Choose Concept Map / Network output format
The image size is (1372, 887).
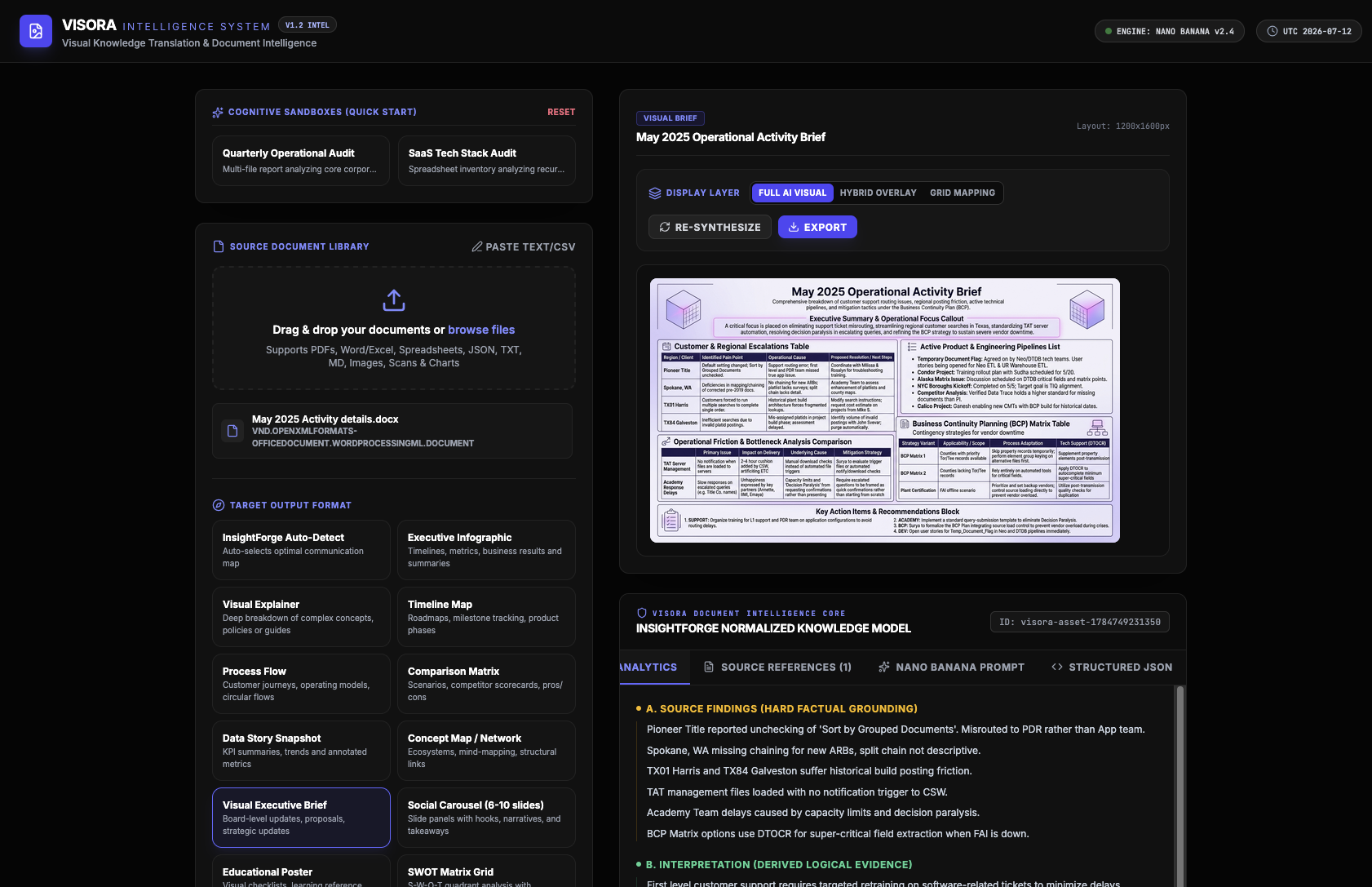pos(486,751)
